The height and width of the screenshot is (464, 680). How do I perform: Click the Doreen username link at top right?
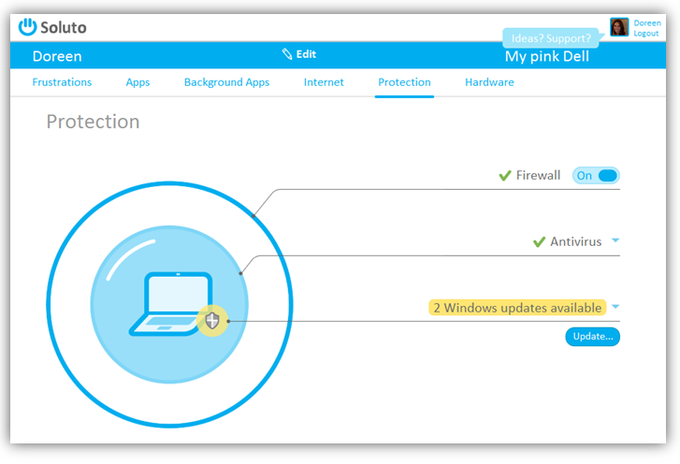click(647, 23)
